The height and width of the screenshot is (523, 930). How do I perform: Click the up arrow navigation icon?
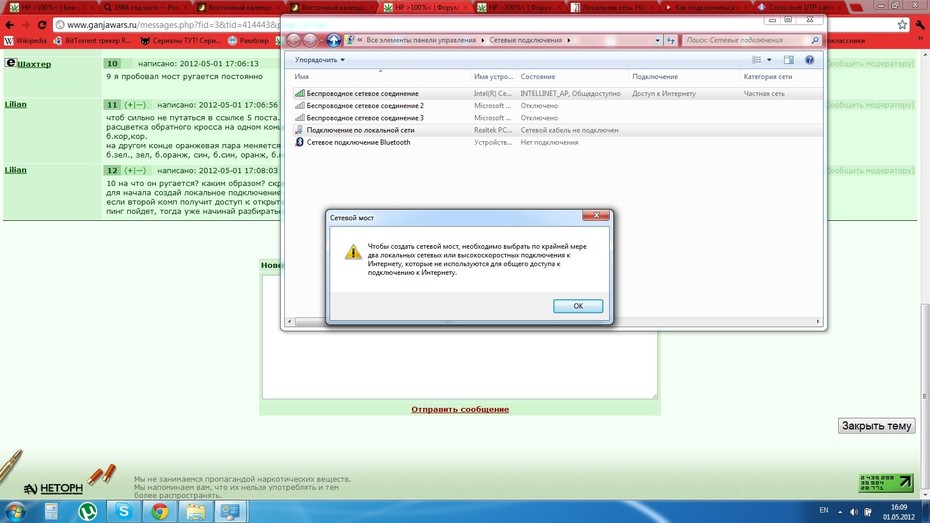pyautogui.click(x=333, y=40)
